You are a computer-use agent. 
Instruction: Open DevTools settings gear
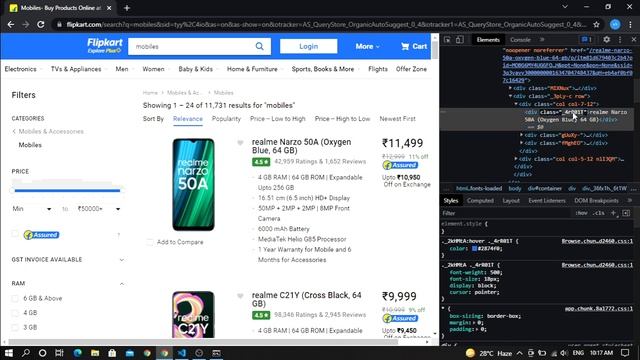[x=607, y=40]
